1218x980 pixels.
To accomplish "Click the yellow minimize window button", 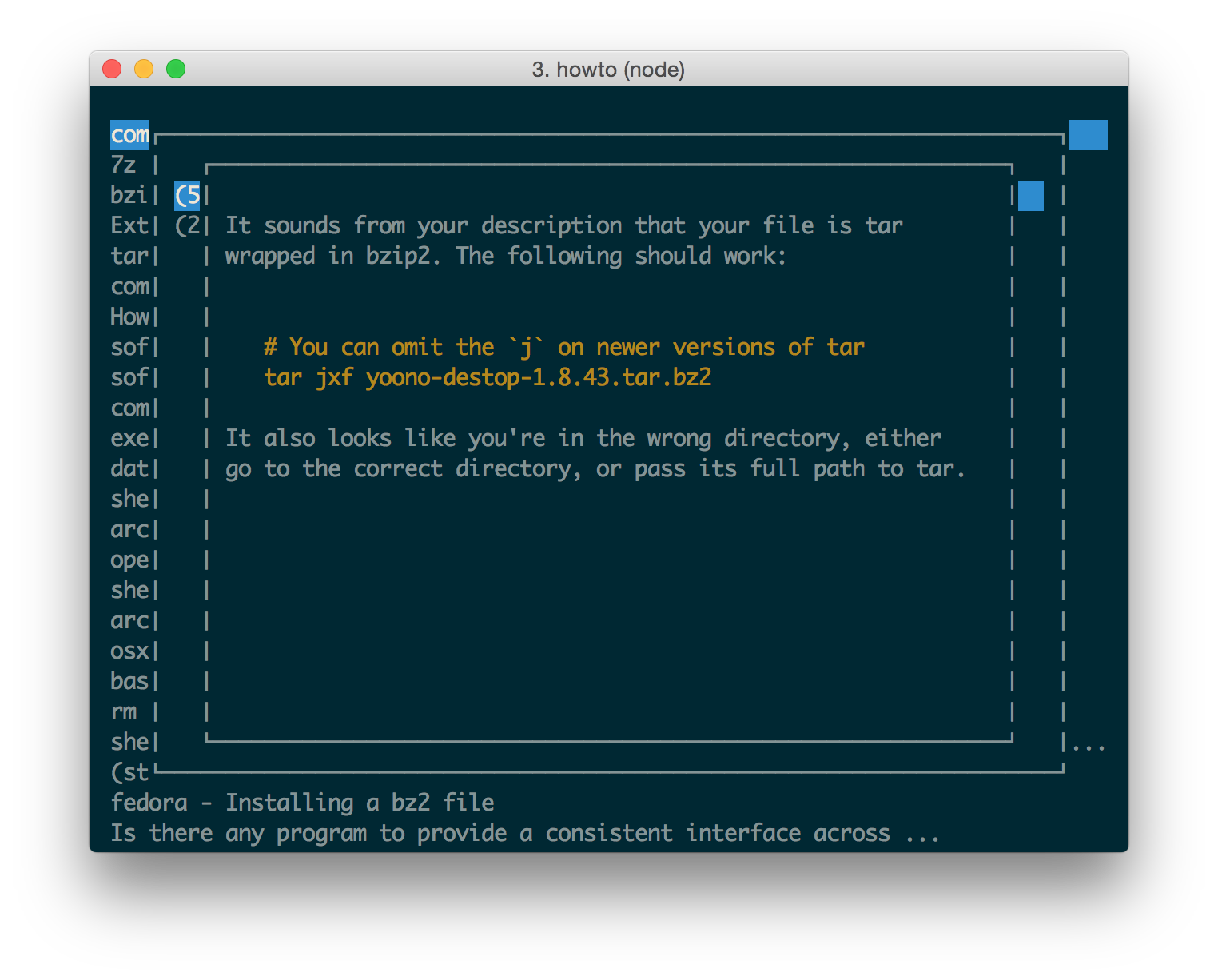I will click(x=144, y=70).
